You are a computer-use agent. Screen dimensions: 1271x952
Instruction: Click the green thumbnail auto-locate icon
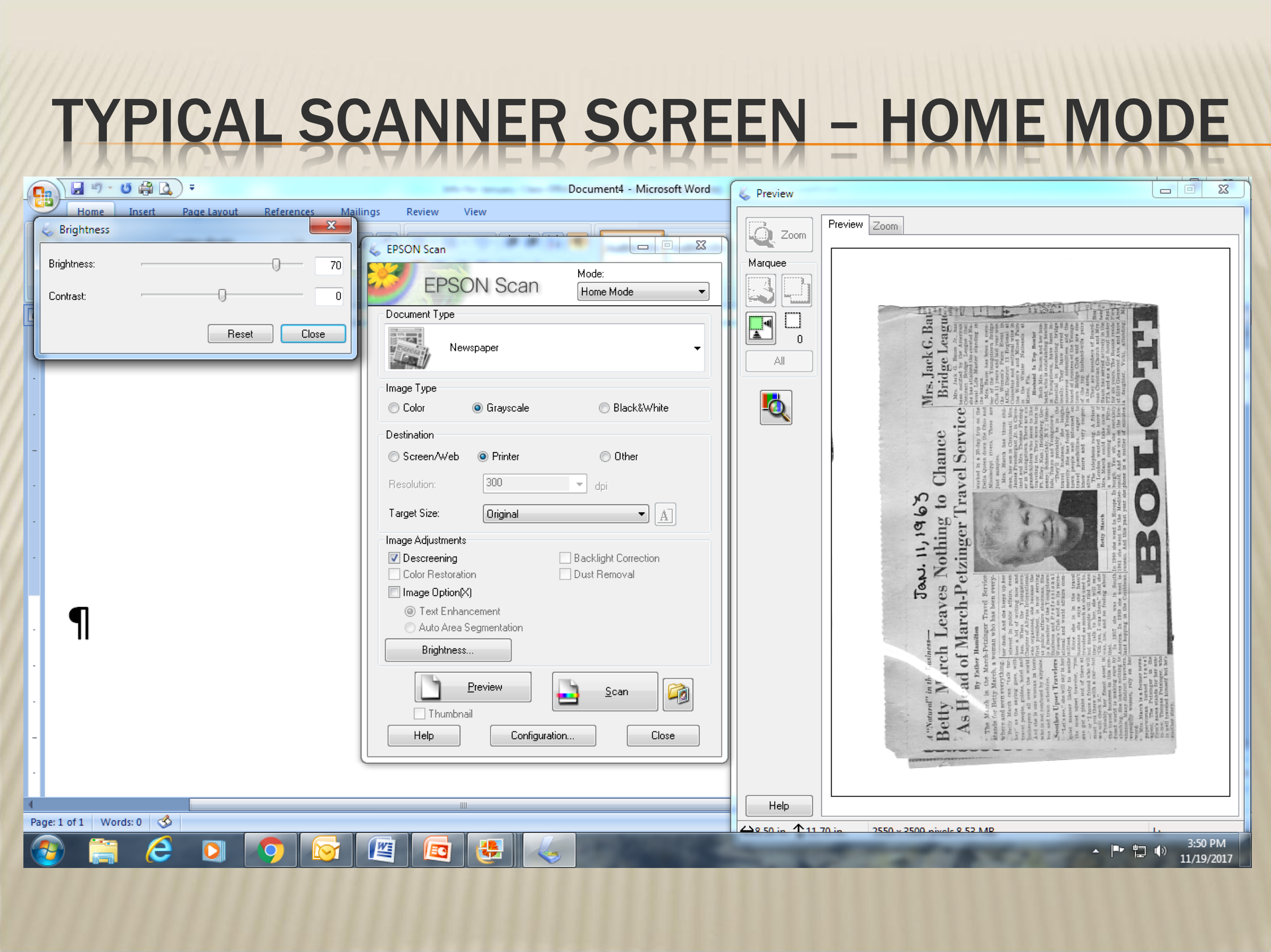coord(760,328)
